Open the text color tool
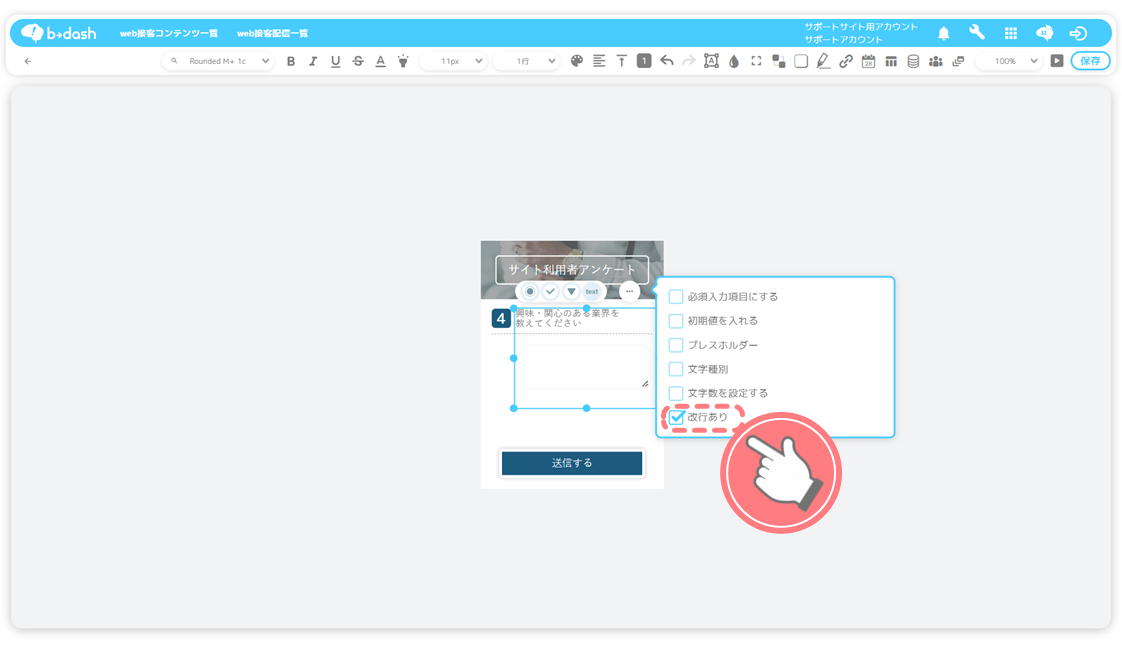The width and height of the screenshot is (1122, 649). (x=381, y=62)
